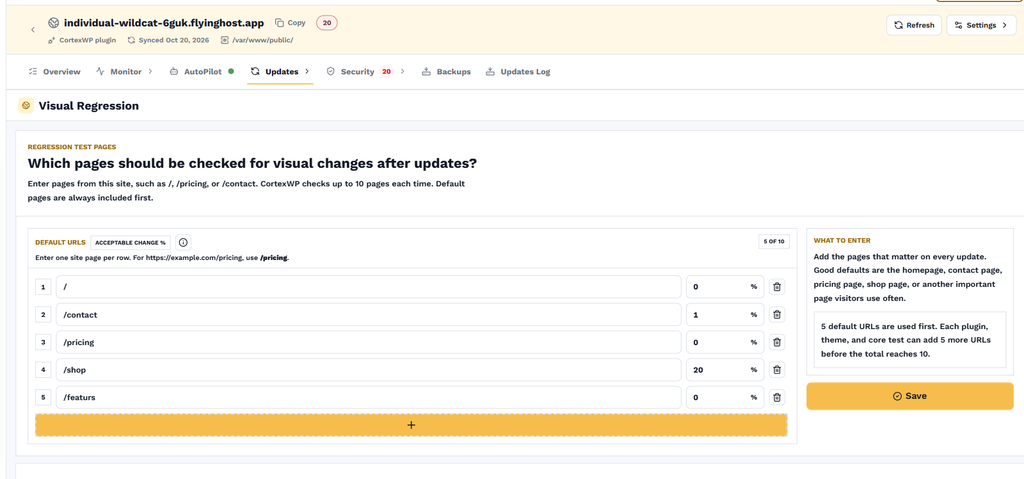Set the change percent for /pricing row

[725, 342]
